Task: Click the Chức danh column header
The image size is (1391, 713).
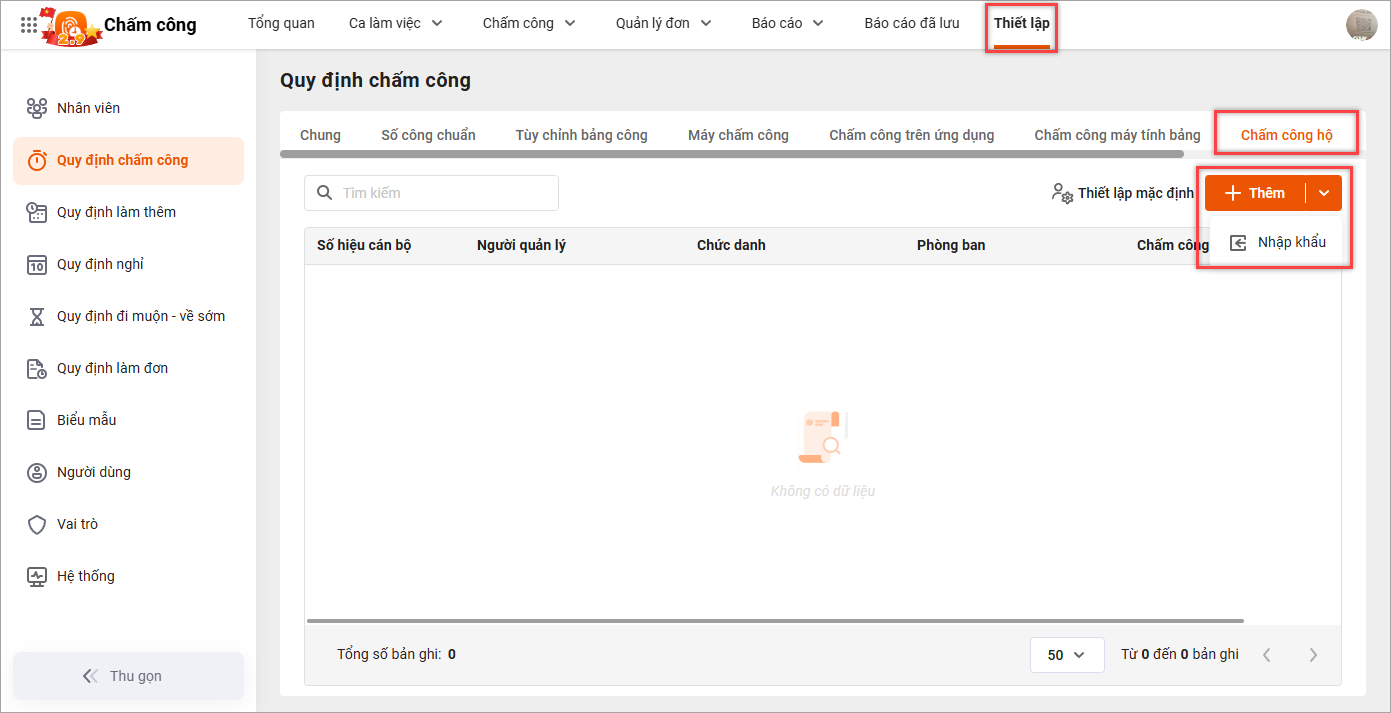Action: pyautogui.click(x=731, y=245)
